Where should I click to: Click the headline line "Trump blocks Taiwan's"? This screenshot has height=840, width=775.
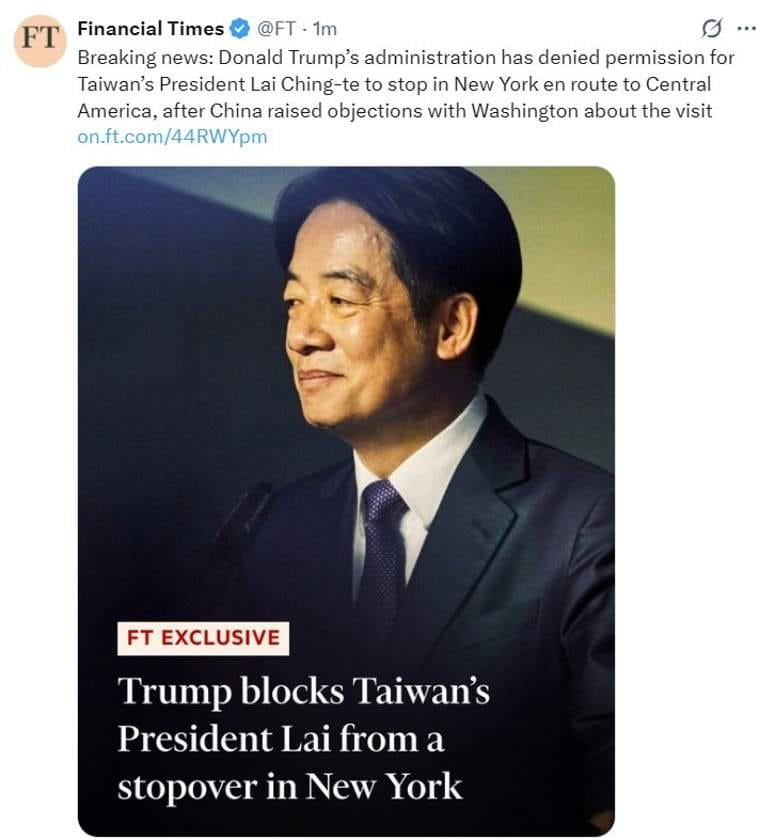[303, 691]
